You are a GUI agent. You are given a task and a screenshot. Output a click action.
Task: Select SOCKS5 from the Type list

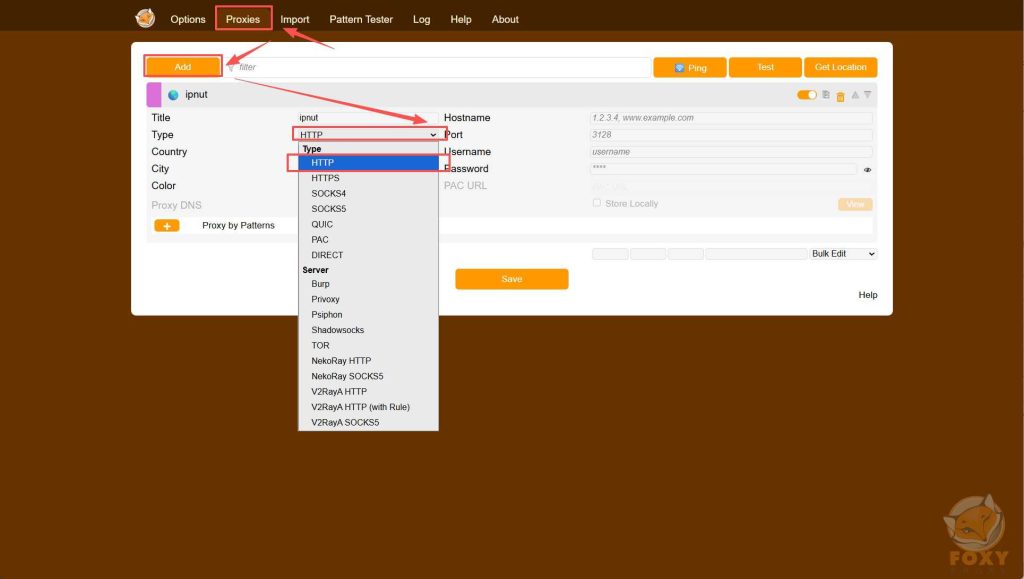click(x=327, y=209)
